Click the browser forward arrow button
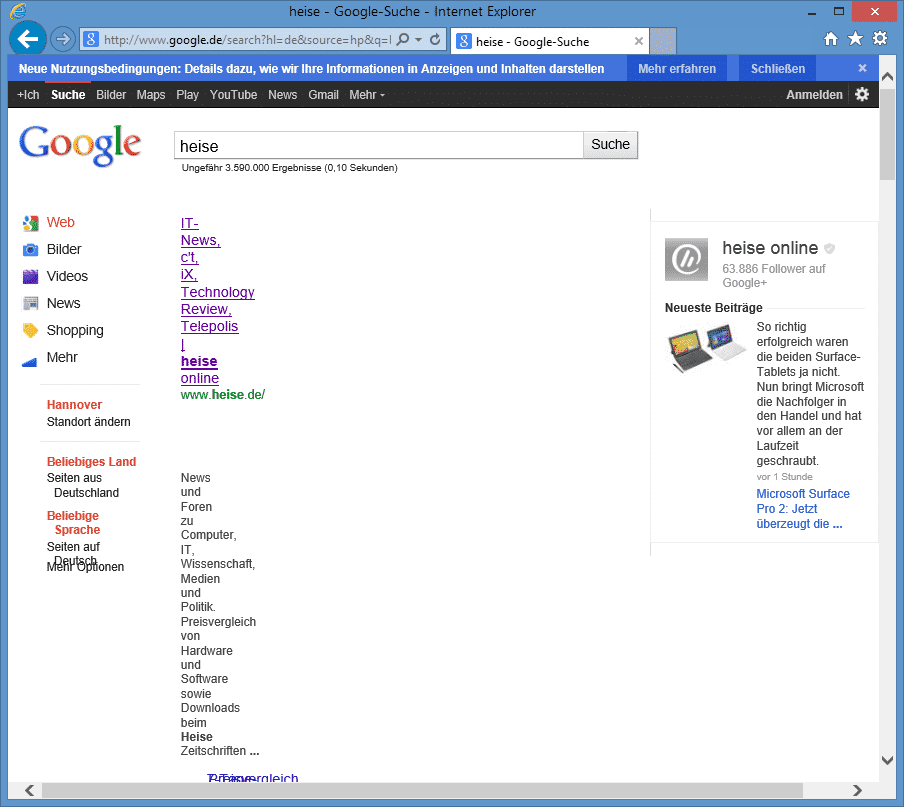This screenshot has width=904, height=807. point(62,39)
